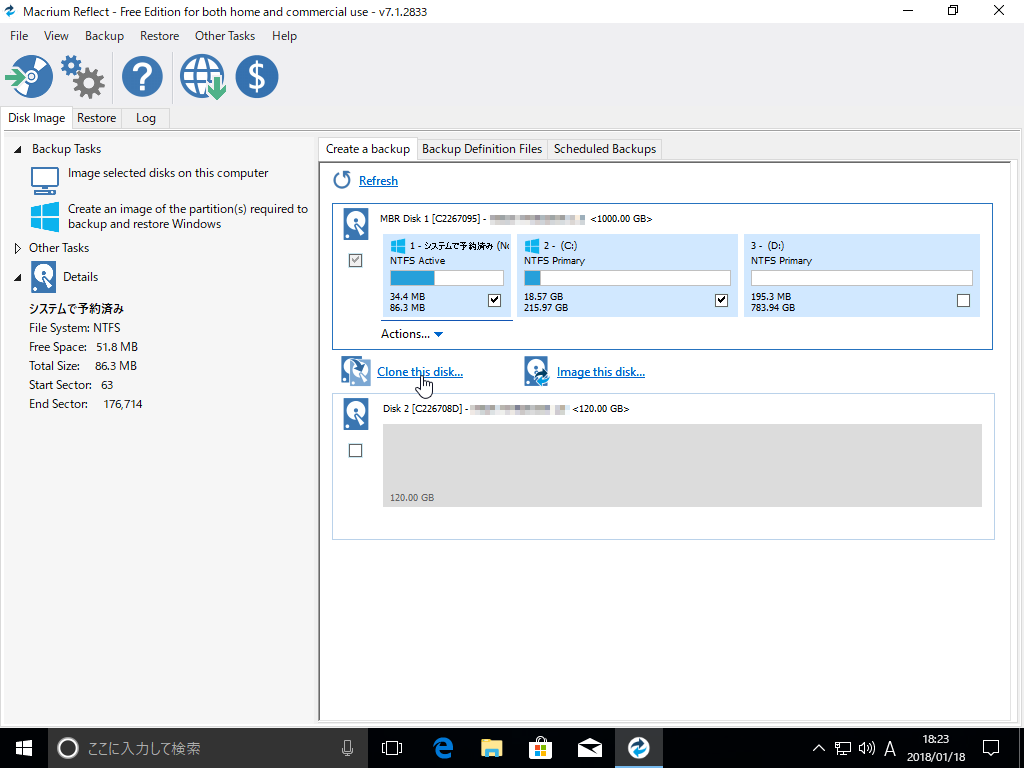Show hidden tray icons chevron

818,748
